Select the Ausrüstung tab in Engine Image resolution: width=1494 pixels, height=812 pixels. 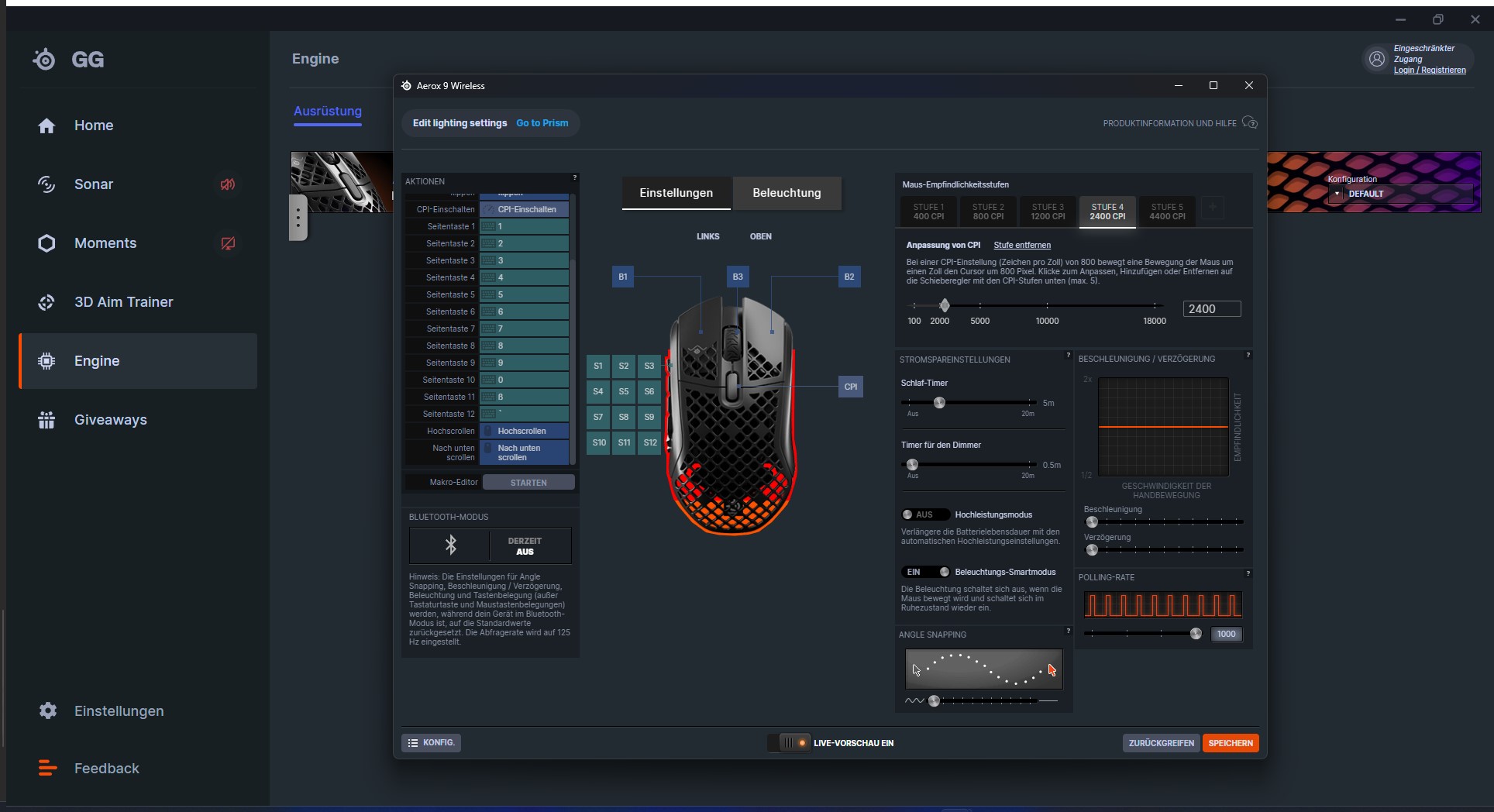pyautogui.click(x=328, y=111)
